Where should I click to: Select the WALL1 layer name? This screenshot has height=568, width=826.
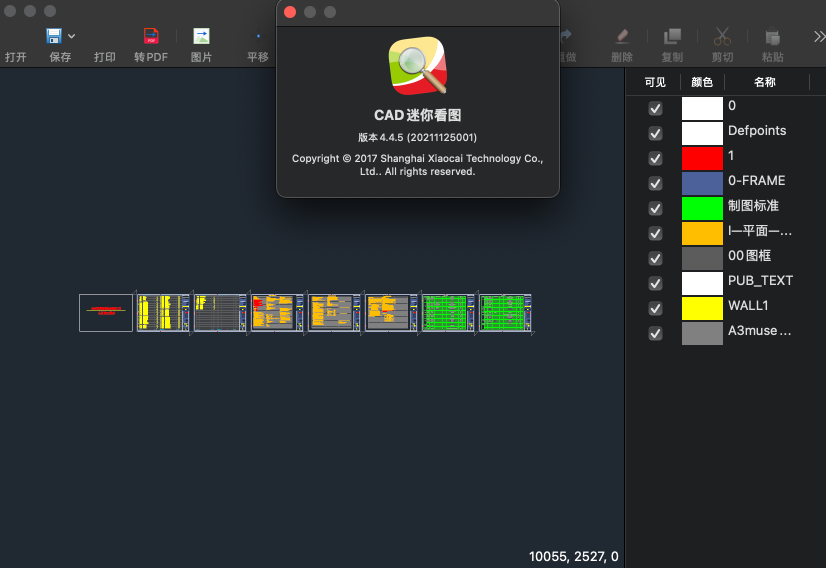click(748, 306)
